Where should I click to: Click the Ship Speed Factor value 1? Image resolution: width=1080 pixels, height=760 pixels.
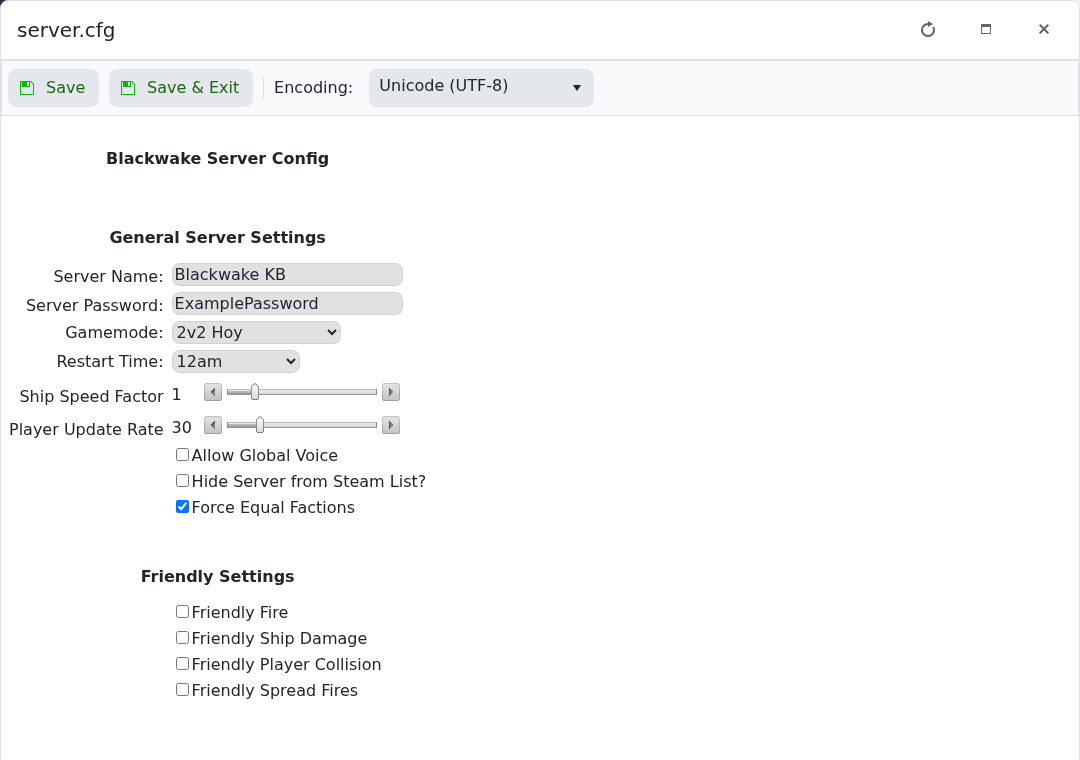(x=176, y=395)
